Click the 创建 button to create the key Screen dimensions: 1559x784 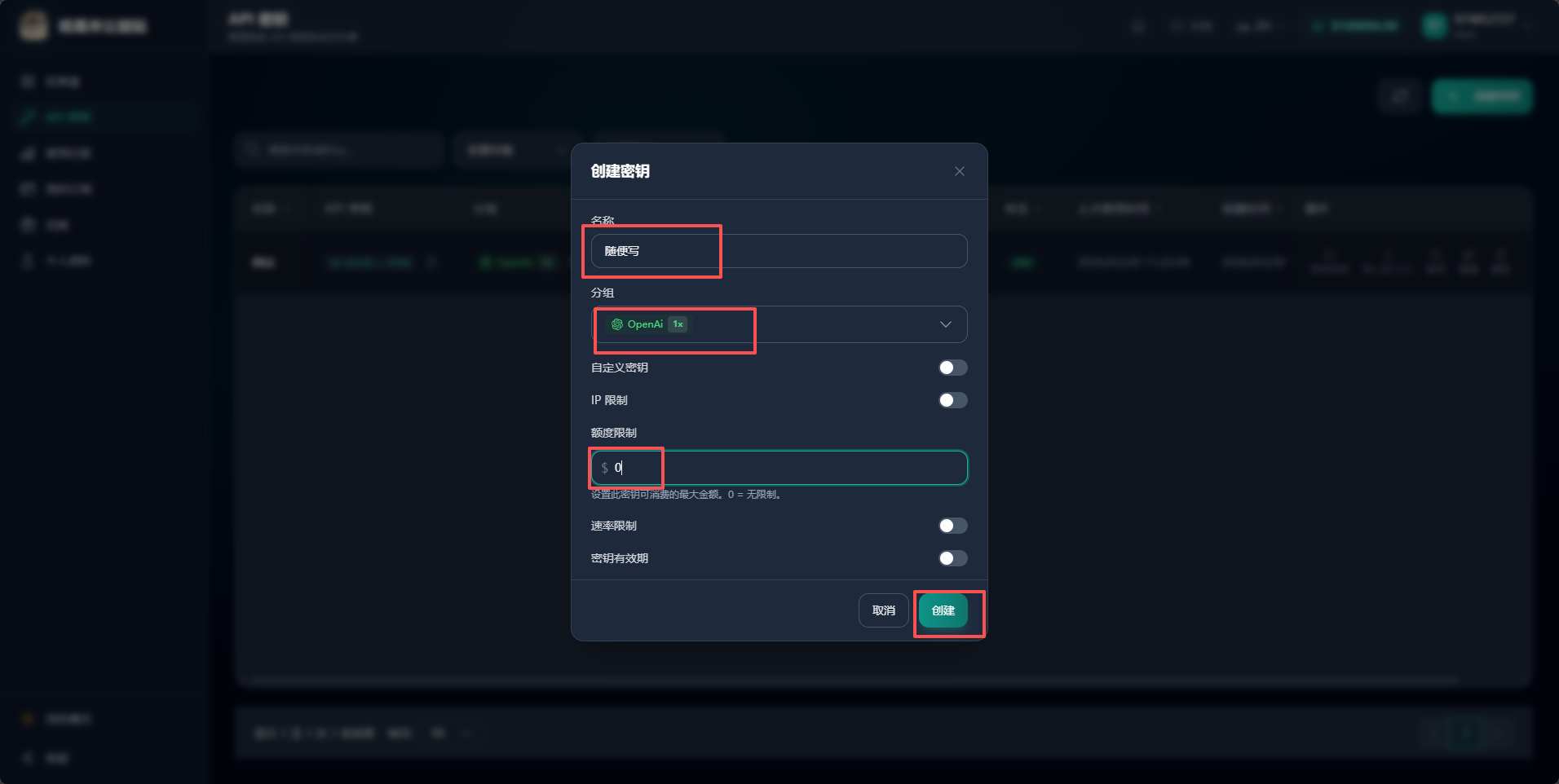[x=943, y=610]
